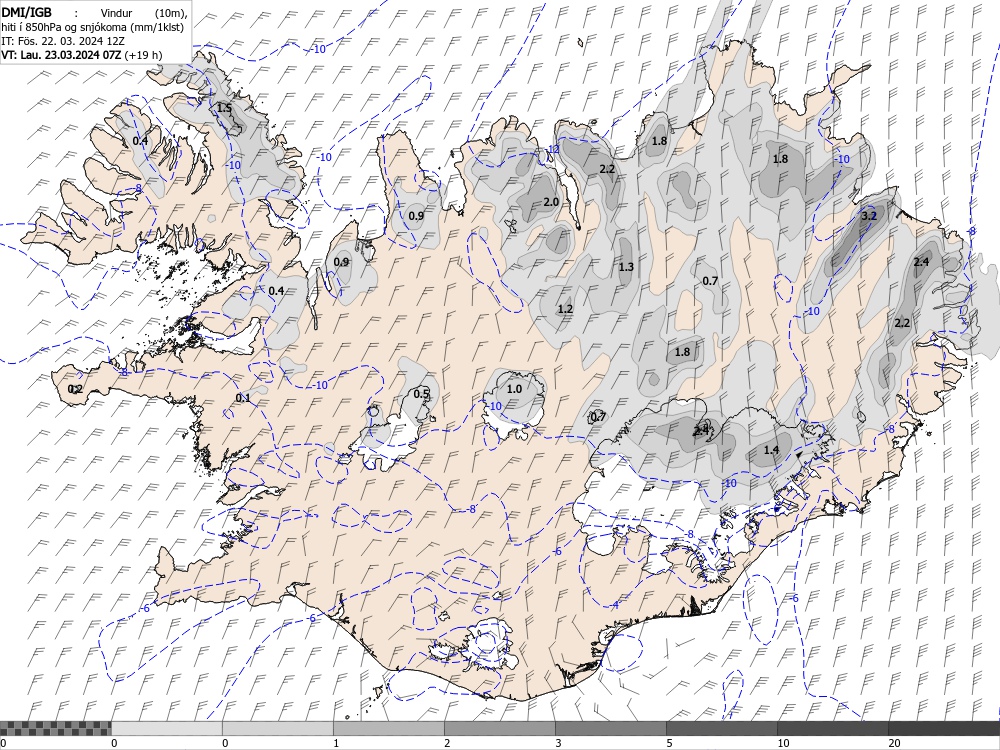Click the 0.1 snowfall value
Viewport: 1000px width, 750px height.
pyautogui.click(x=243, y=398)
